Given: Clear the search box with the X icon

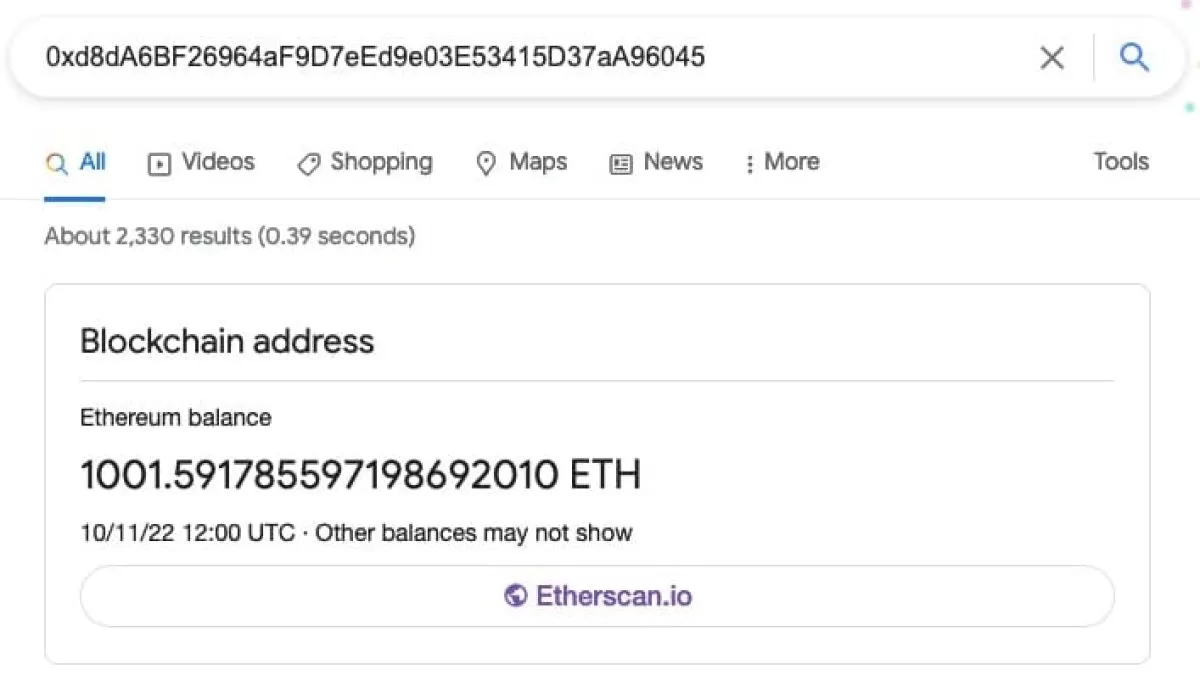Looking at the screenshot, I should pos(1052,58).
